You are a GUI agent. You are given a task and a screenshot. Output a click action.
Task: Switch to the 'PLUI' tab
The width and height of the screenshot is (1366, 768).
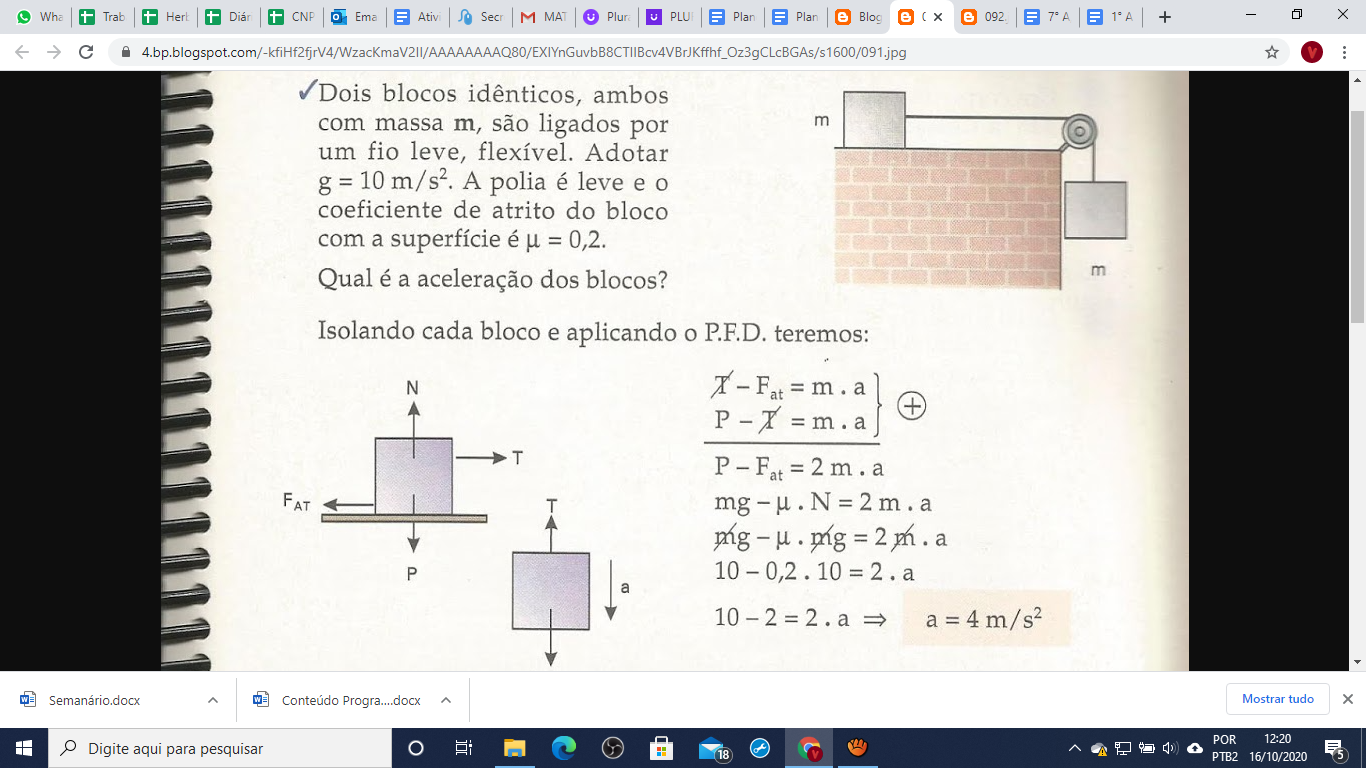click(667, 17)
